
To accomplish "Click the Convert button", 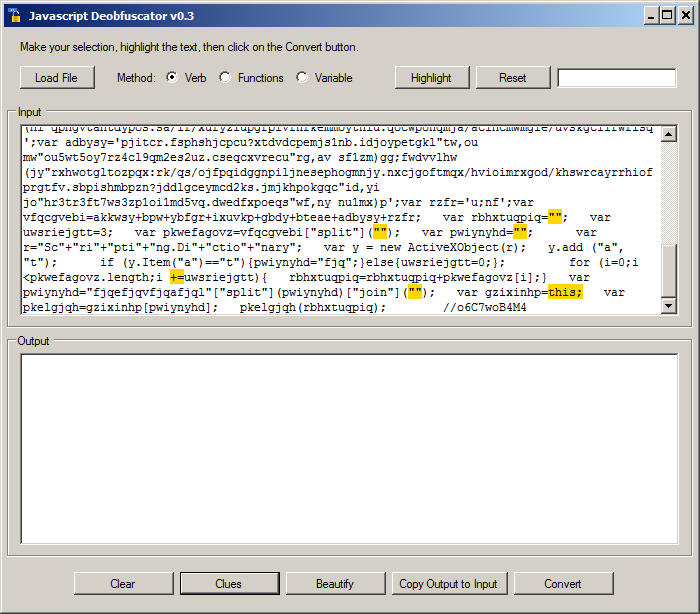I will point(563,584).
